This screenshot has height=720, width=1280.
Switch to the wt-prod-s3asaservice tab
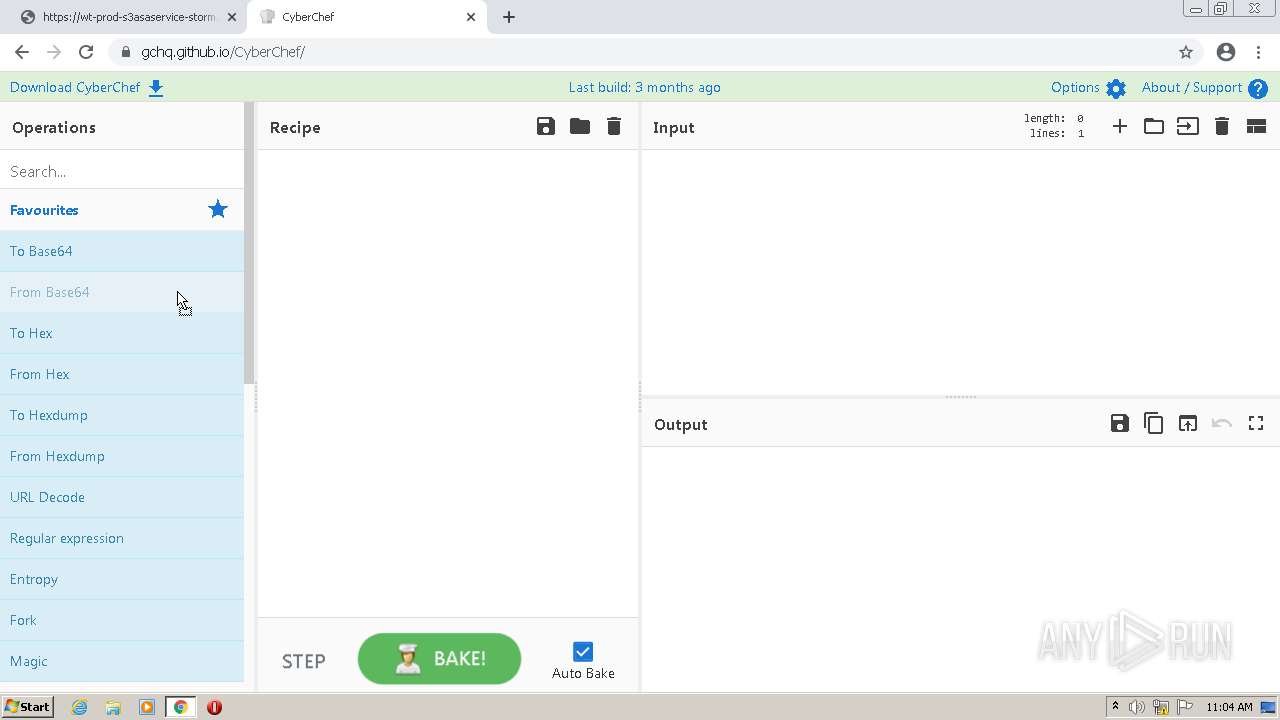128,17
